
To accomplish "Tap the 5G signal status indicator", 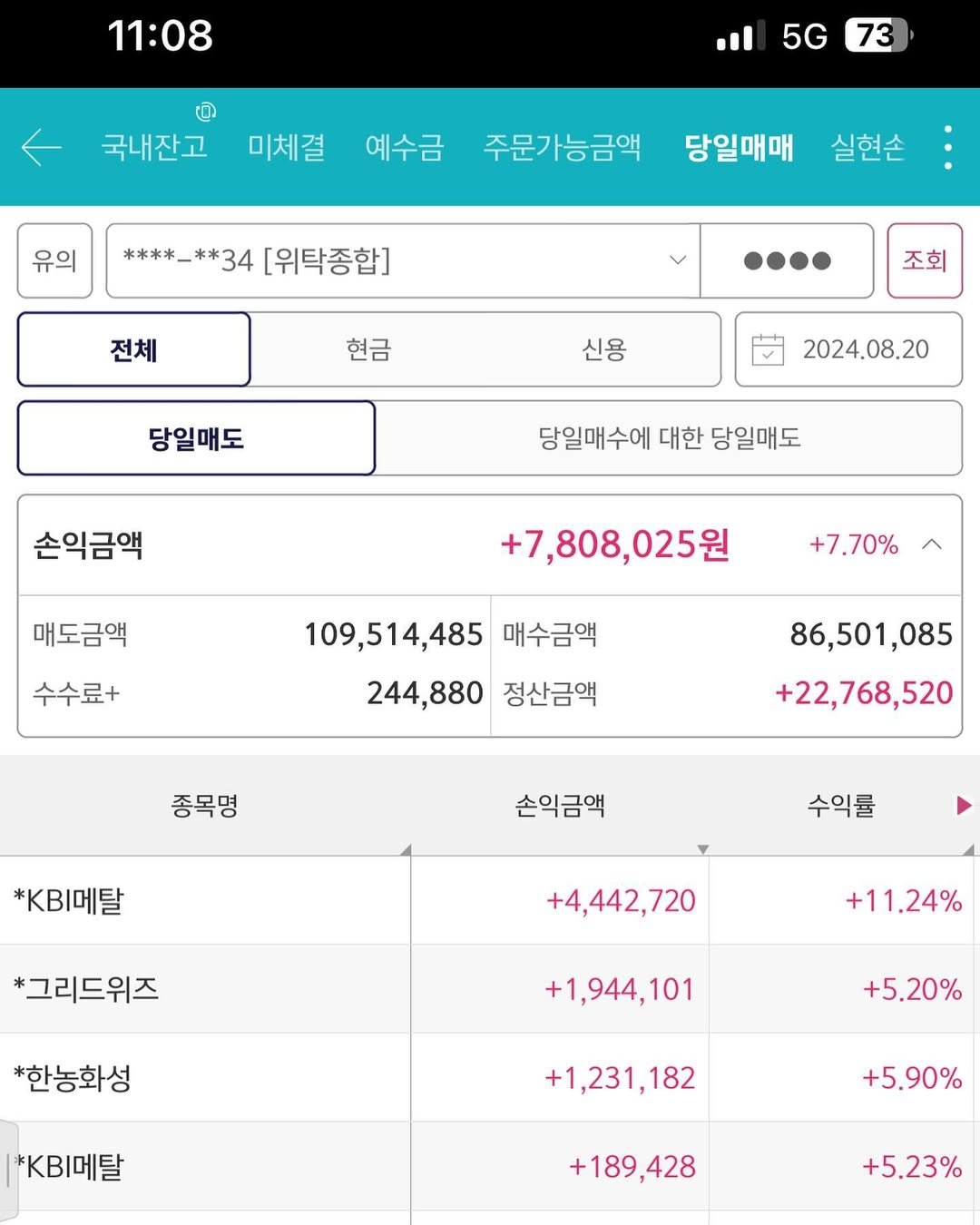I will tap(804, 36).
